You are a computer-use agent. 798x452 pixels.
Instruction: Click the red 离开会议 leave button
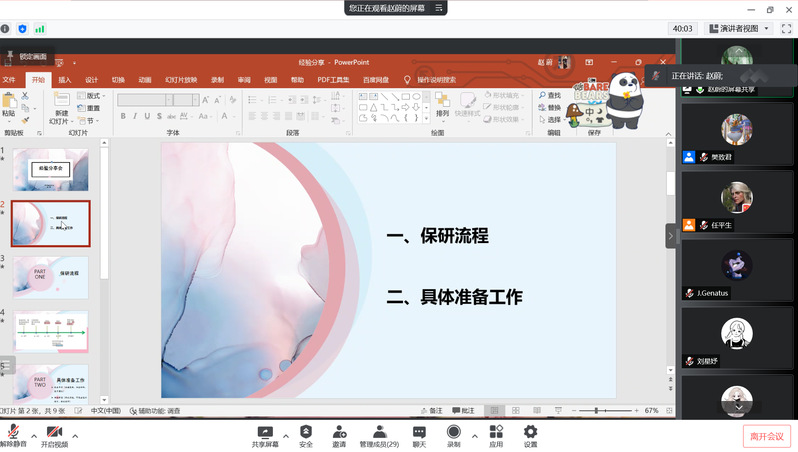(x=768, y=436)
